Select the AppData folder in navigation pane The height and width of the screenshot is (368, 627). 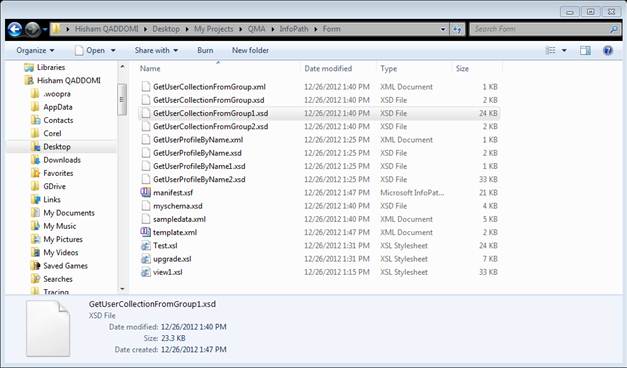coord(58,107)
